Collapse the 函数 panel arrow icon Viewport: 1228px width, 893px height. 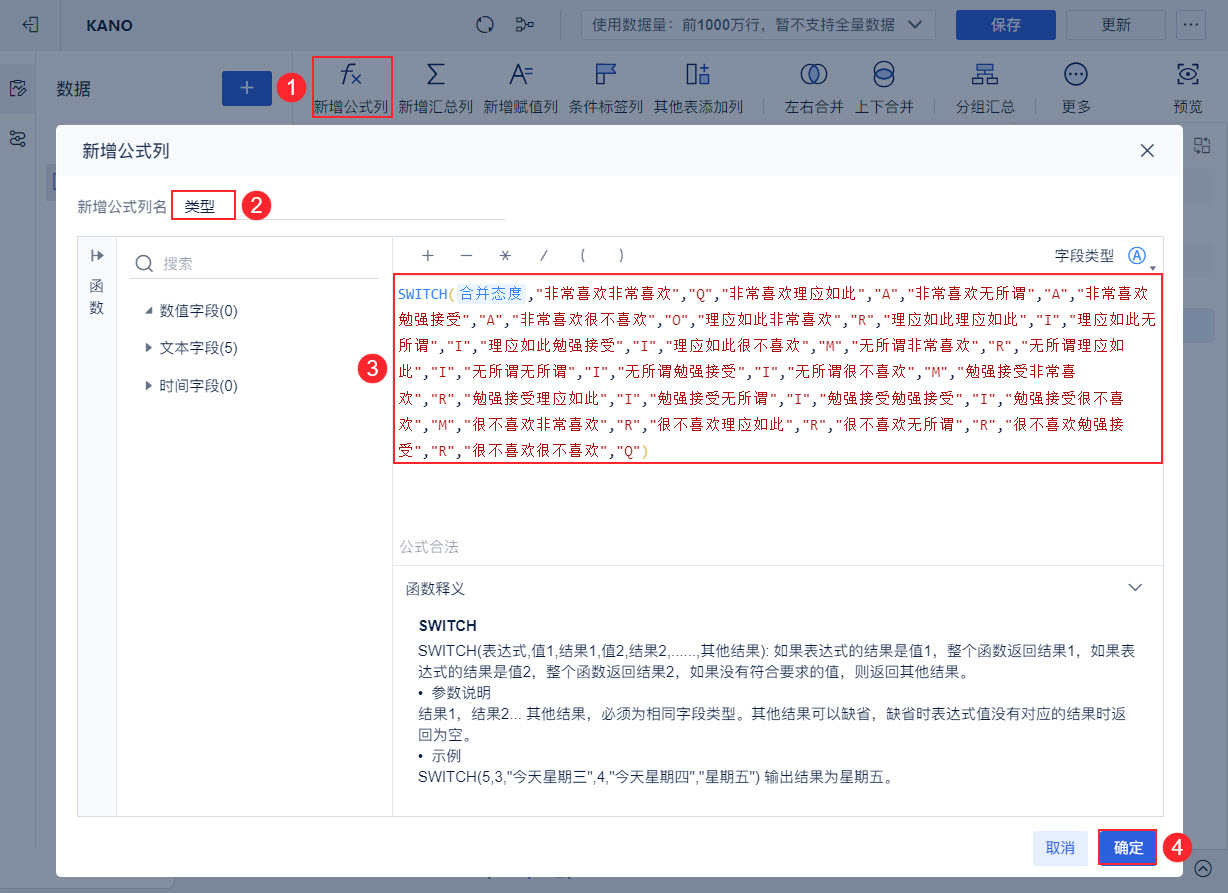click(97, 256)
